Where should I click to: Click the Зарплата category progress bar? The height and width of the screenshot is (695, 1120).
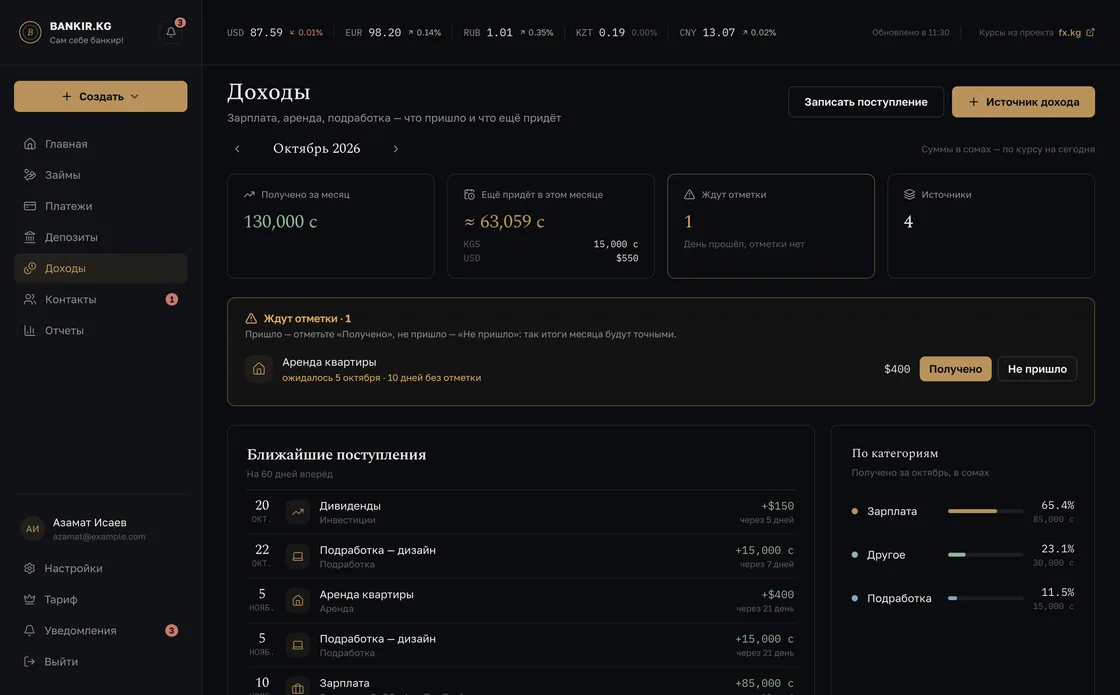click(x=985, y=511)
